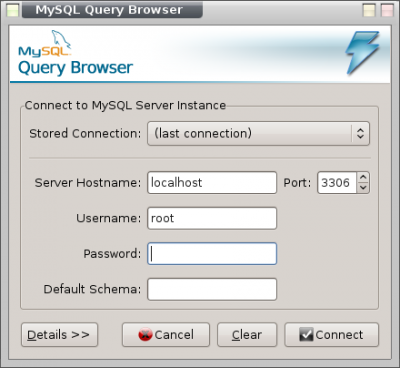Click the MySQL Query Browser title text
The image size is (400, 368).
[109, 10]
